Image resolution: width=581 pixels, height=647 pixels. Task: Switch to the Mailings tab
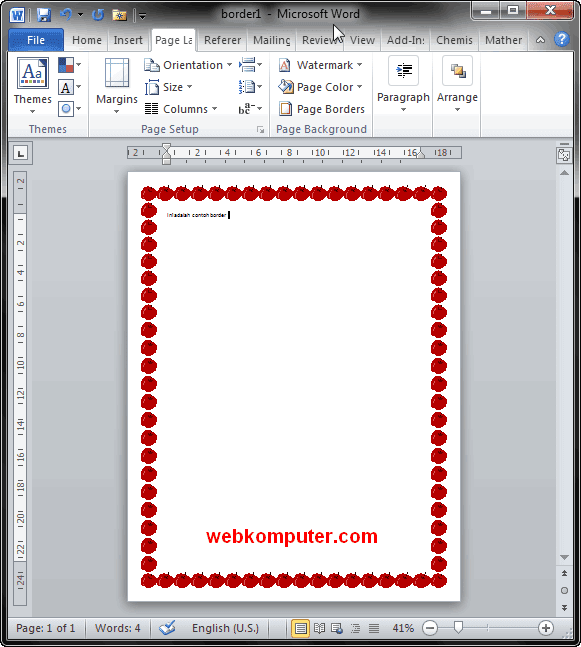[x=272, y=40]
